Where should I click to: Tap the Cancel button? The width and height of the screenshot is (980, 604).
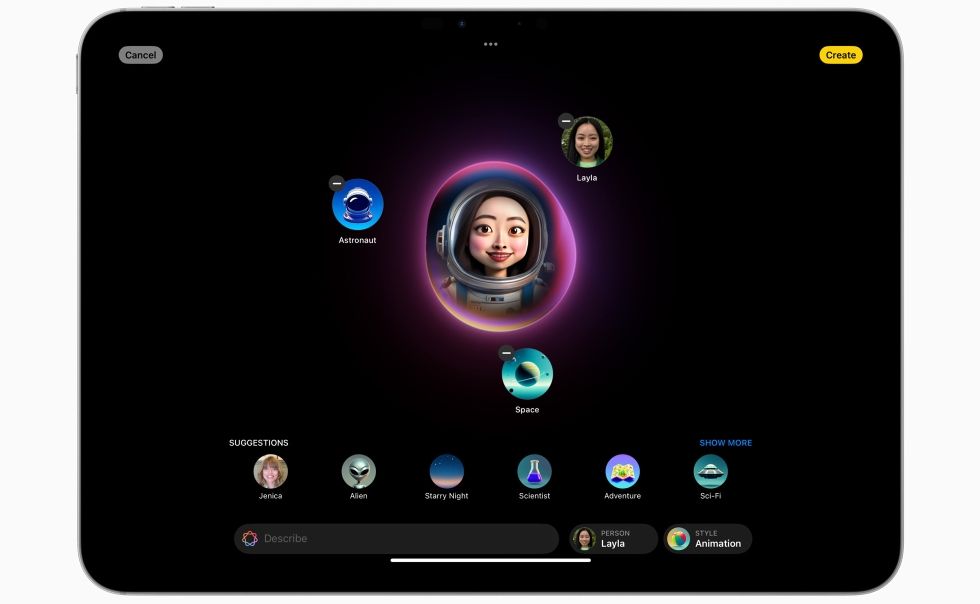pos(141,55)
